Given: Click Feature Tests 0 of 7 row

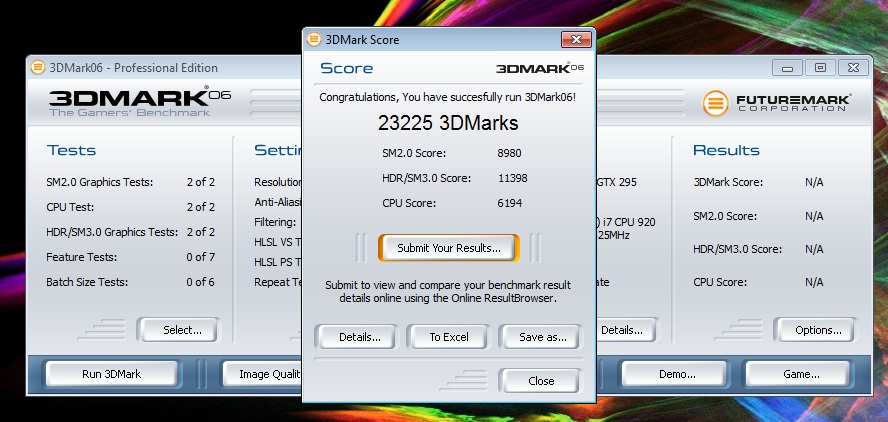Looking at the screenshot, I should (130, 257).
